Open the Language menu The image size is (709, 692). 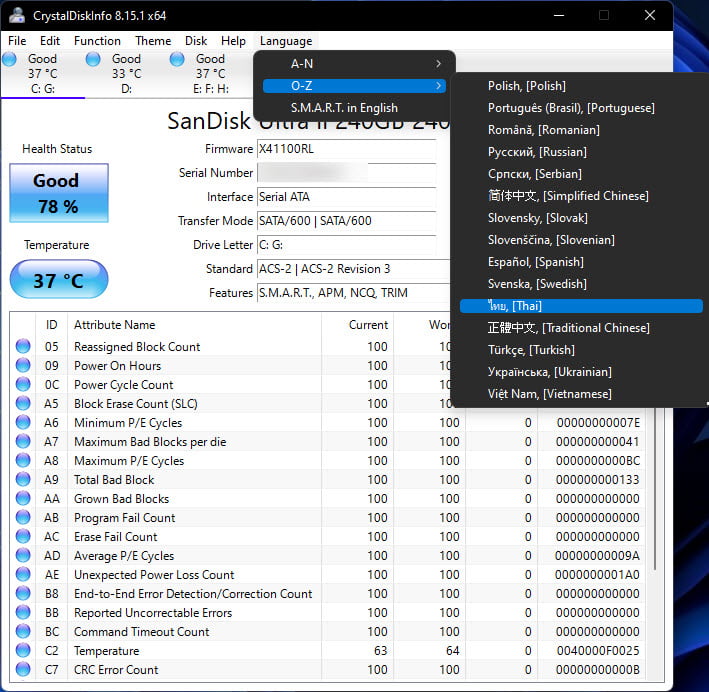point(286,41)
